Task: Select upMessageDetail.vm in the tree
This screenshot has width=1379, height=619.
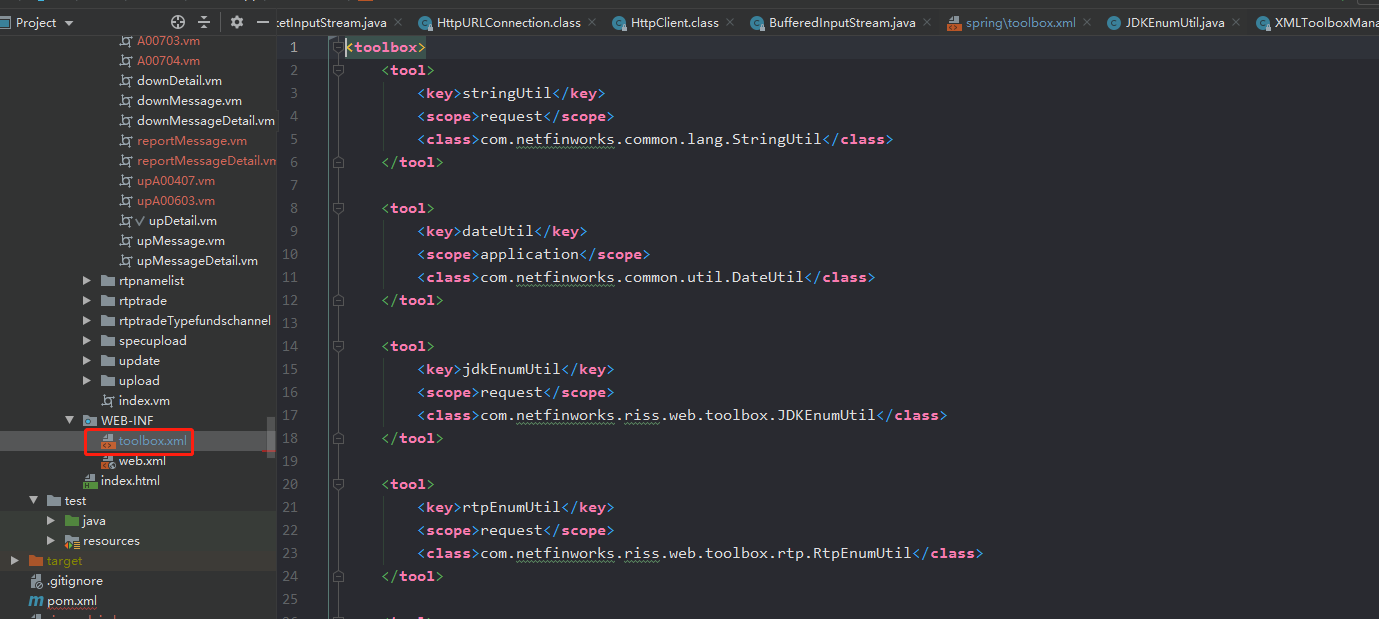Action: click(x=197, y=261)
